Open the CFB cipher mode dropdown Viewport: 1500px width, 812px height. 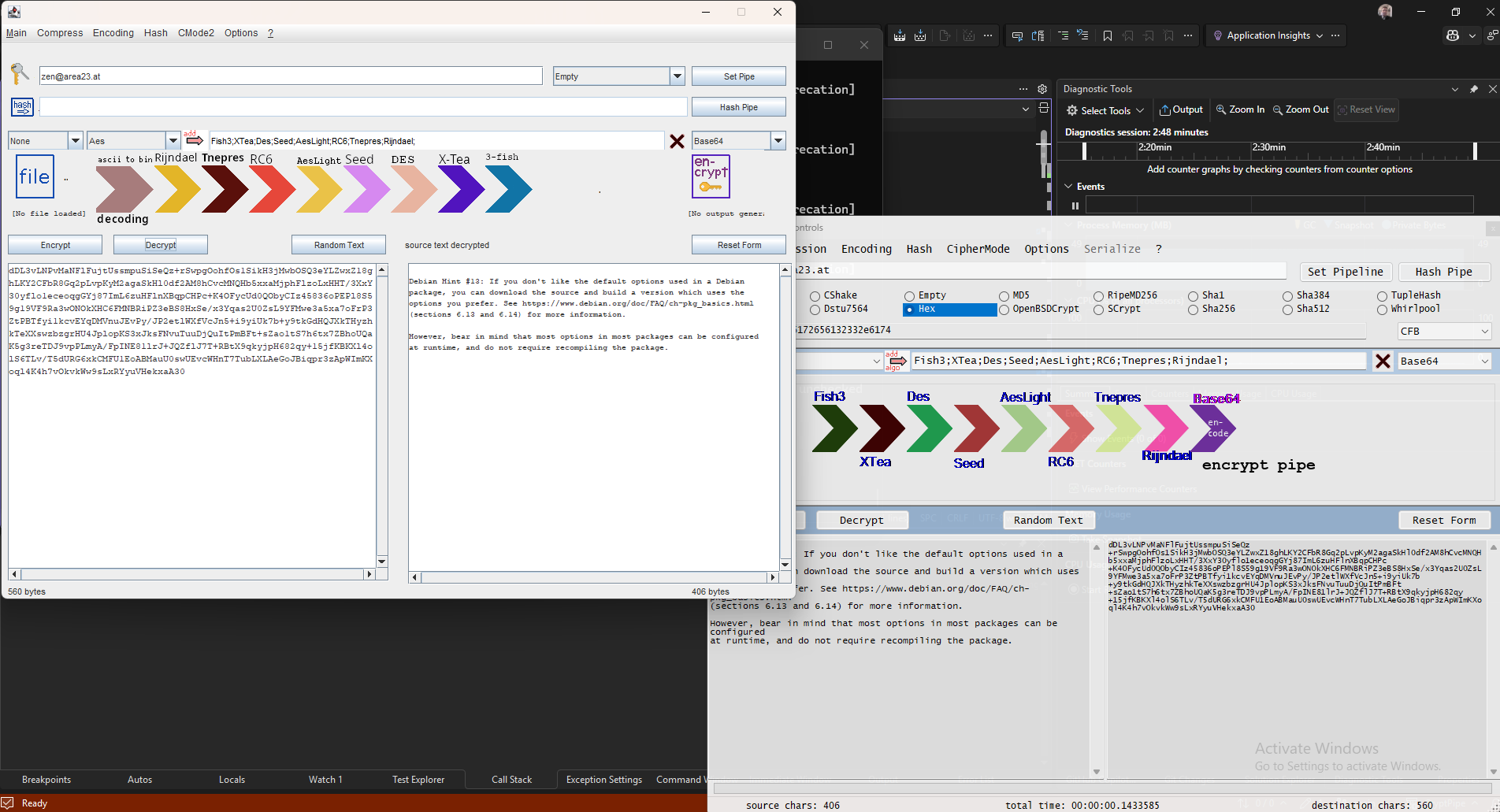(x=1445, y=331)
